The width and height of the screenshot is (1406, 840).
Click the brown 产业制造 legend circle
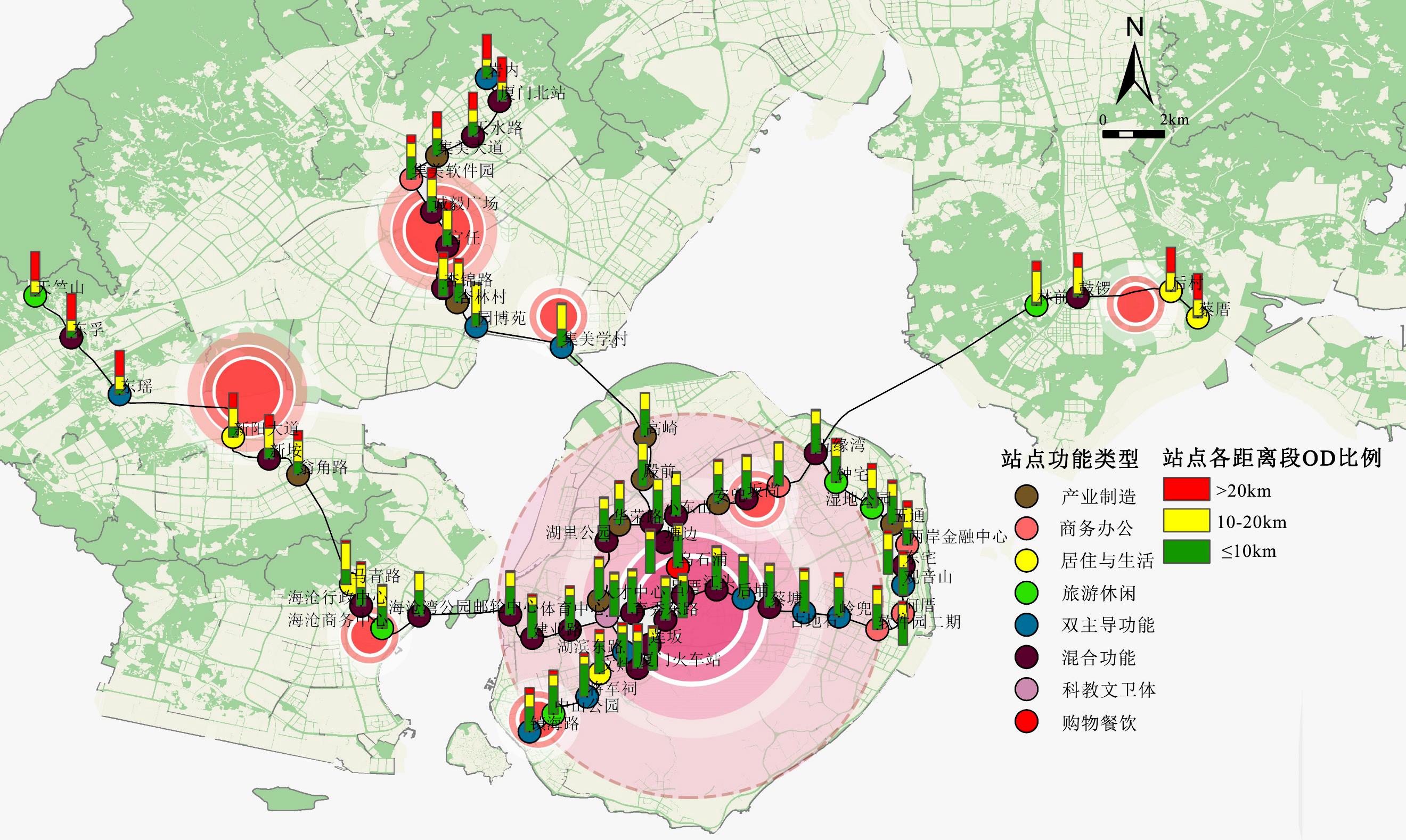(1026, 496)
